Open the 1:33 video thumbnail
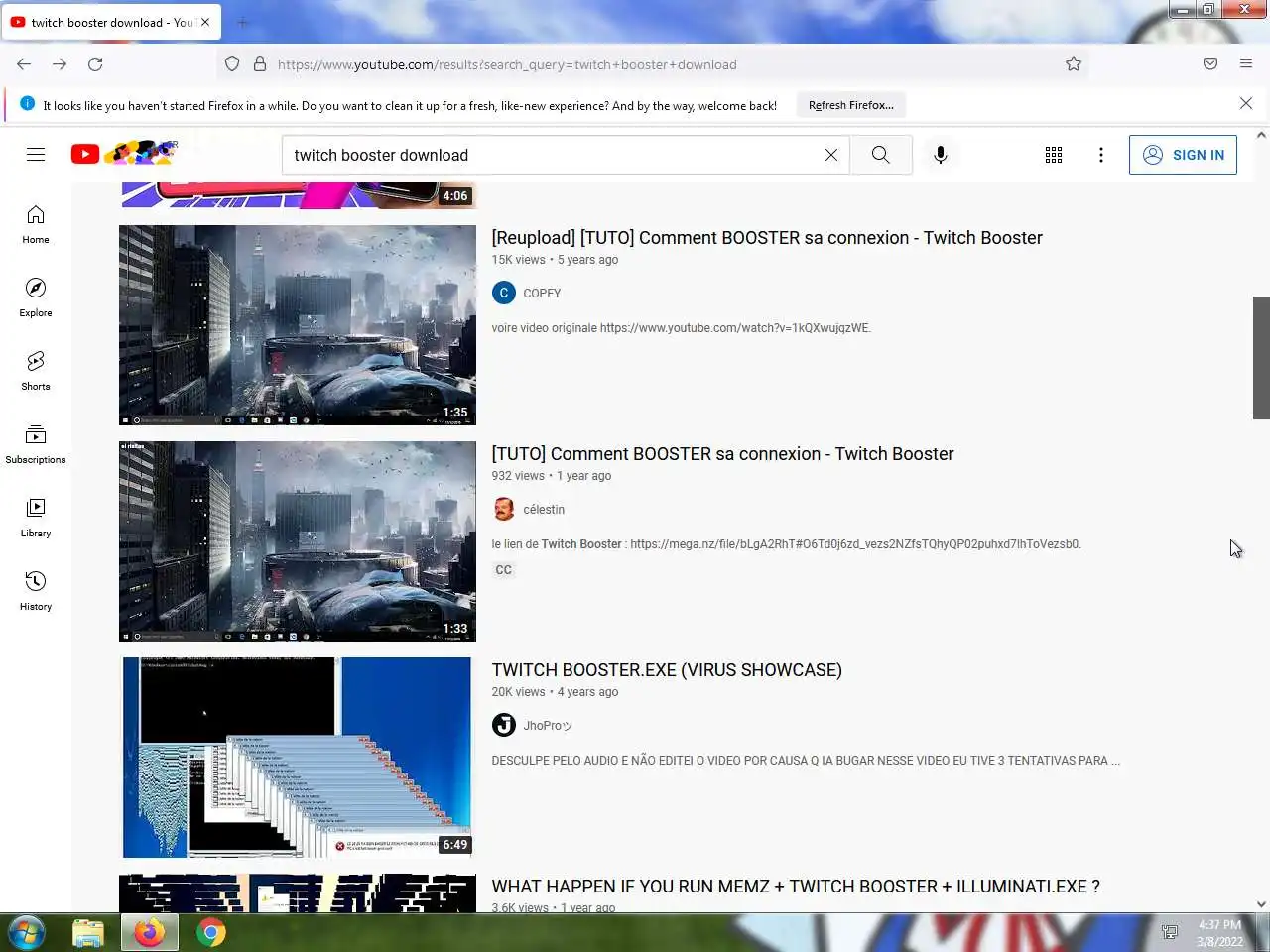1270x952 pixels. pyautogui.click(x=298, y=541)
